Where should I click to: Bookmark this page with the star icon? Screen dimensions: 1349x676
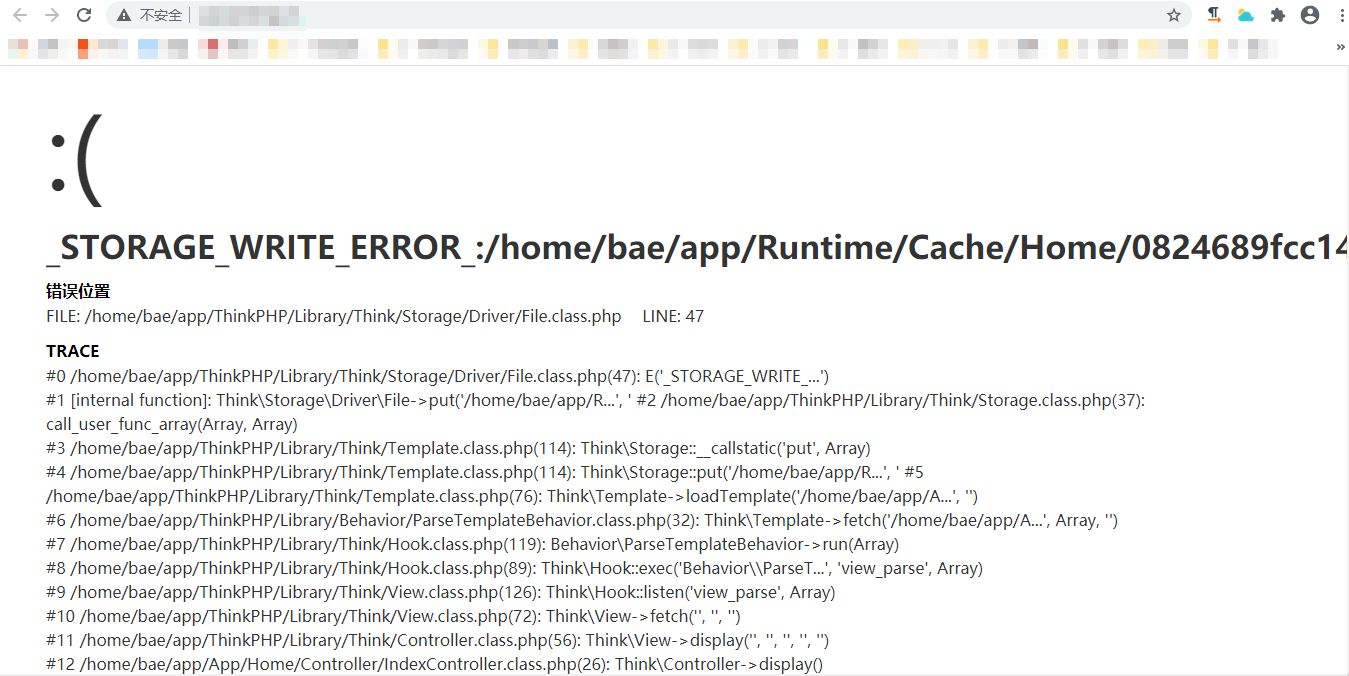pos(1174,15)
